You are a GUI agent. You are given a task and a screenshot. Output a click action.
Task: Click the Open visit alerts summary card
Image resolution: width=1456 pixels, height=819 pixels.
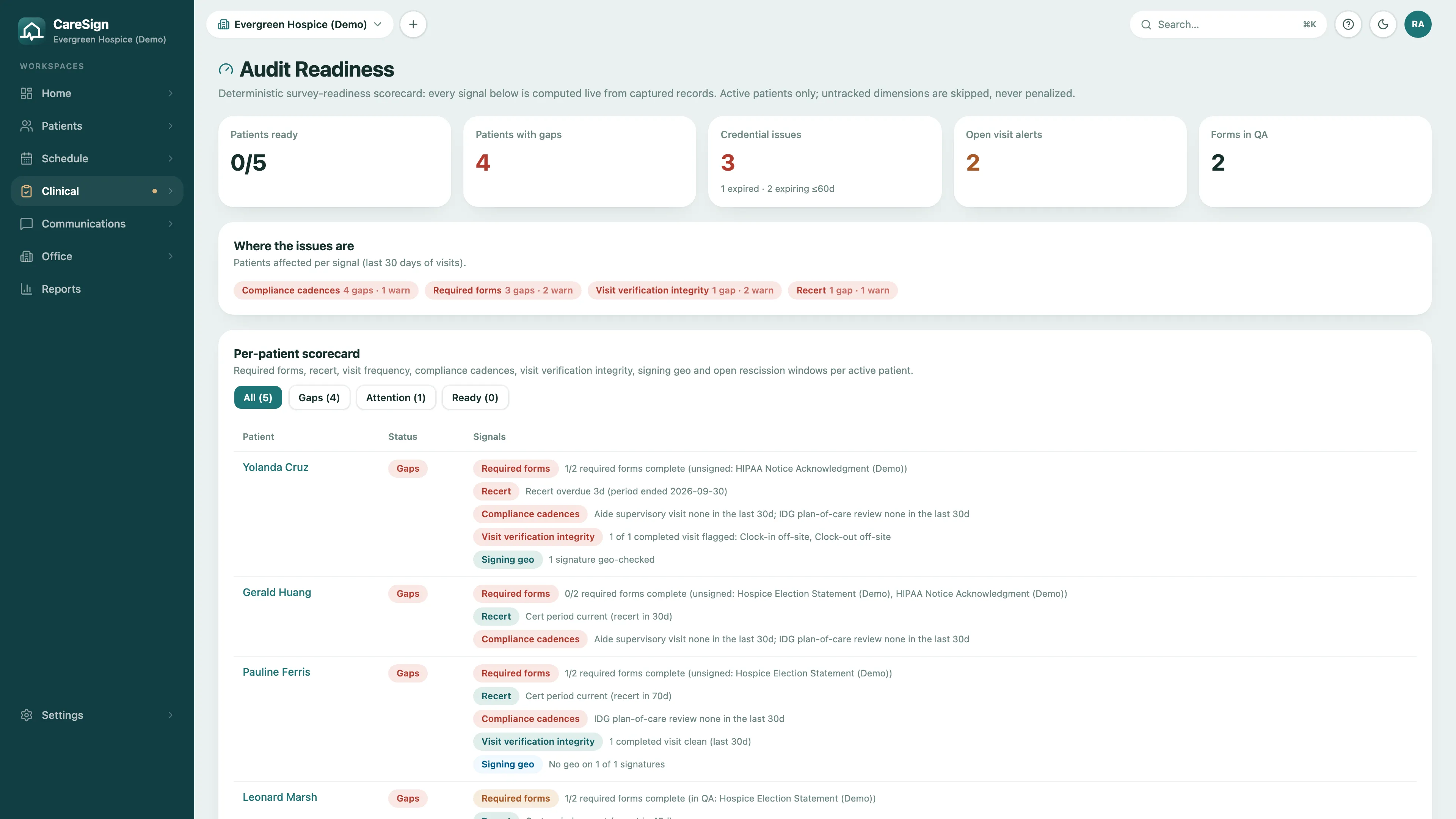(1070, 162)
